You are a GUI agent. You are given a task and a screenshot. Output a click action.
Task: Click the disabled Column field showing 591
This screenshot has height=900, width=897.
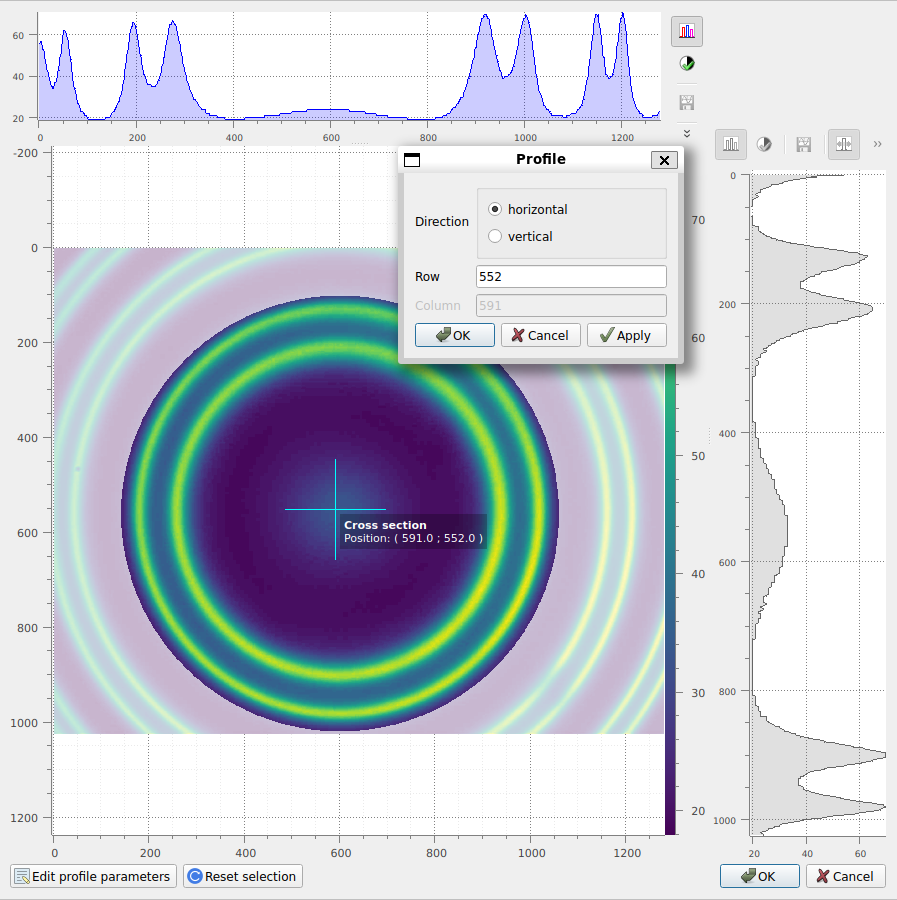tap(571, 305)
